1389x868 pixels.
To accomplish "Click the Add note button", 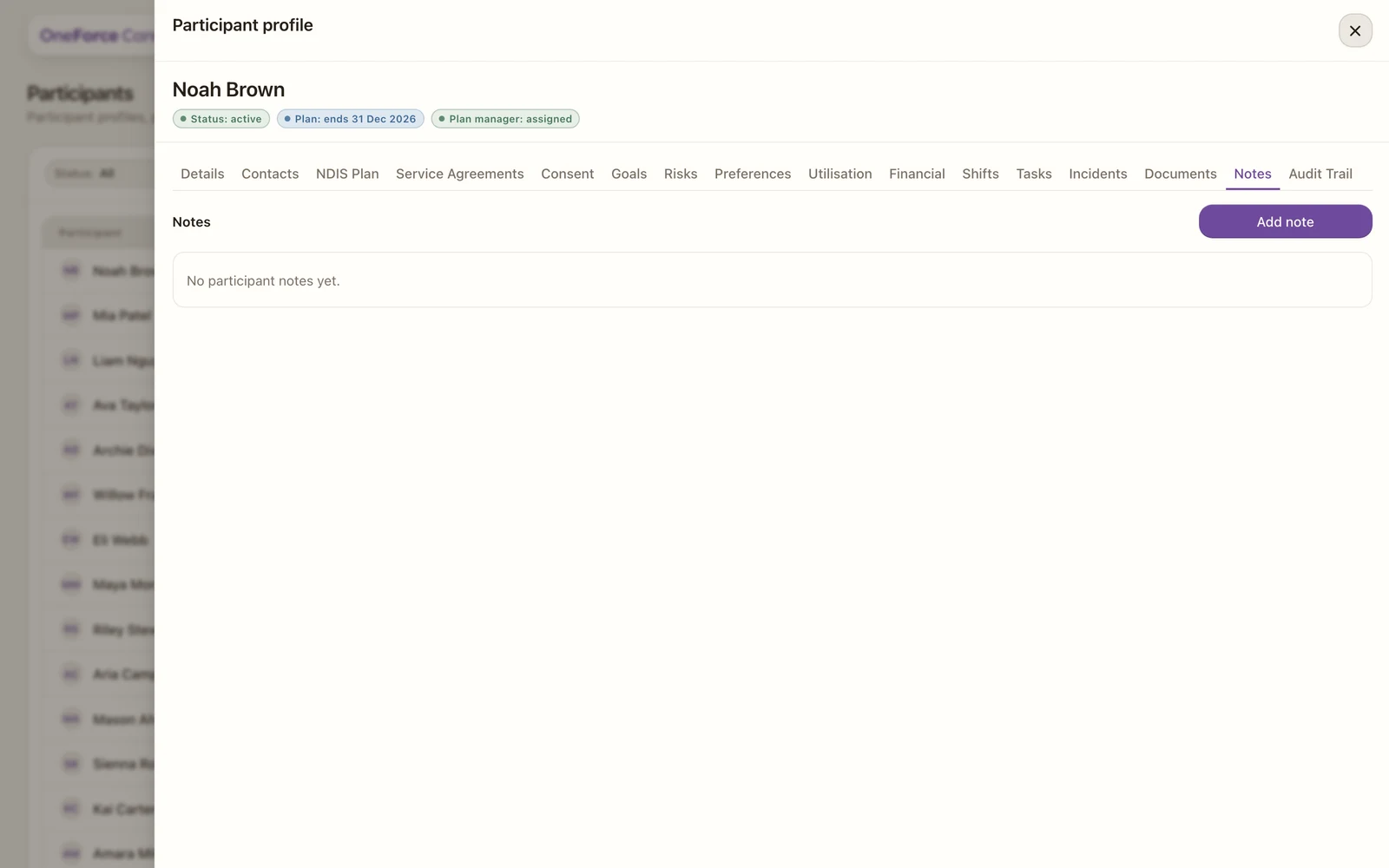I will tap(1285, 221).
